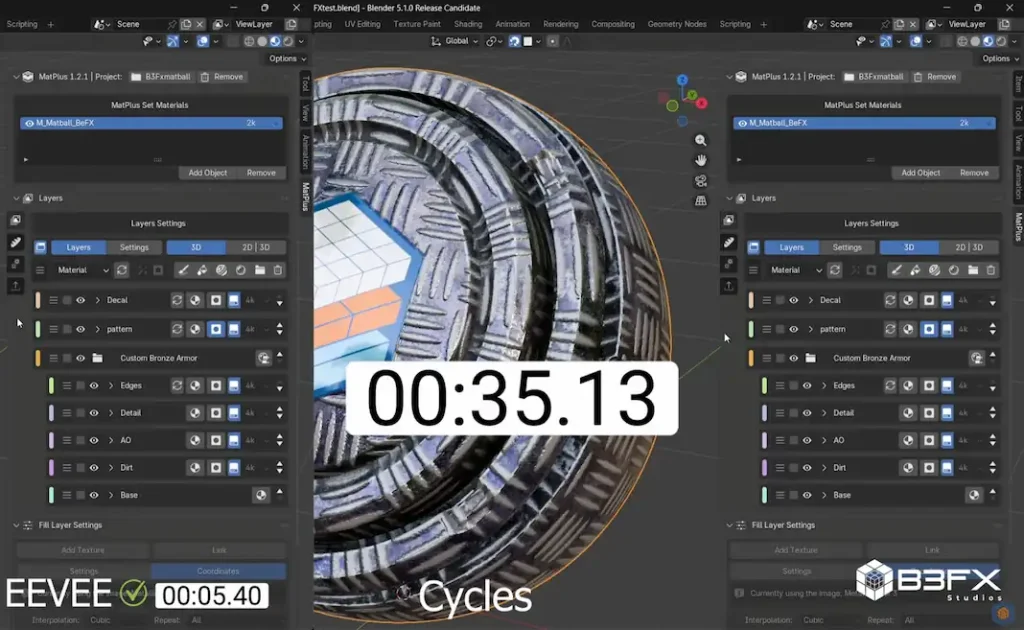This screenshot has width=1024, height=630.
Task: Open the Global transform orientation dropdown
Action: [x=456, y=41]
